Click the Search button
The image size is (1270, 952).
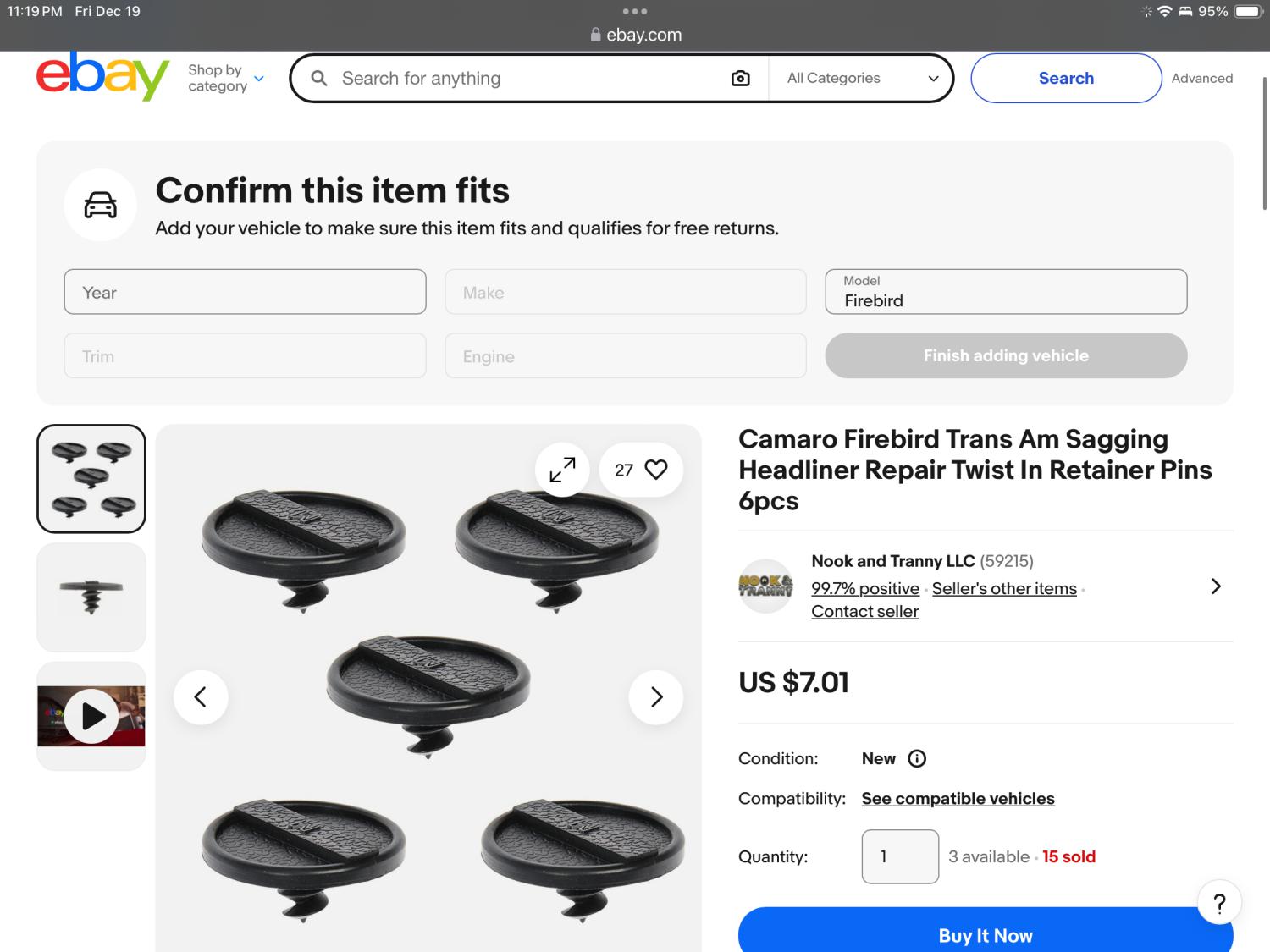[x=1066, y=79]
